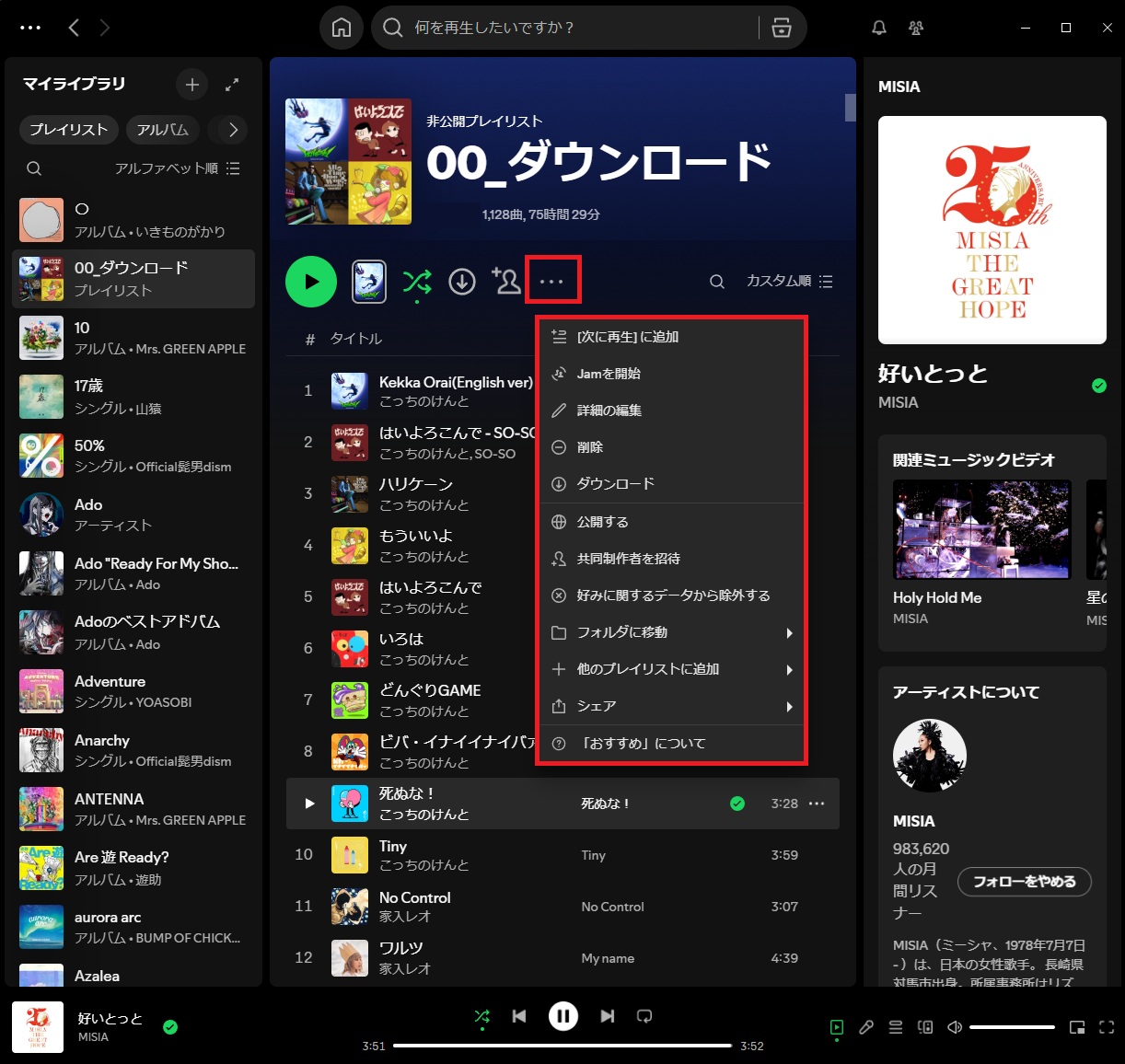Toggle playlist download arrow icon
The width and height of the screenshot is (1125, 1064).
(462, 282)
